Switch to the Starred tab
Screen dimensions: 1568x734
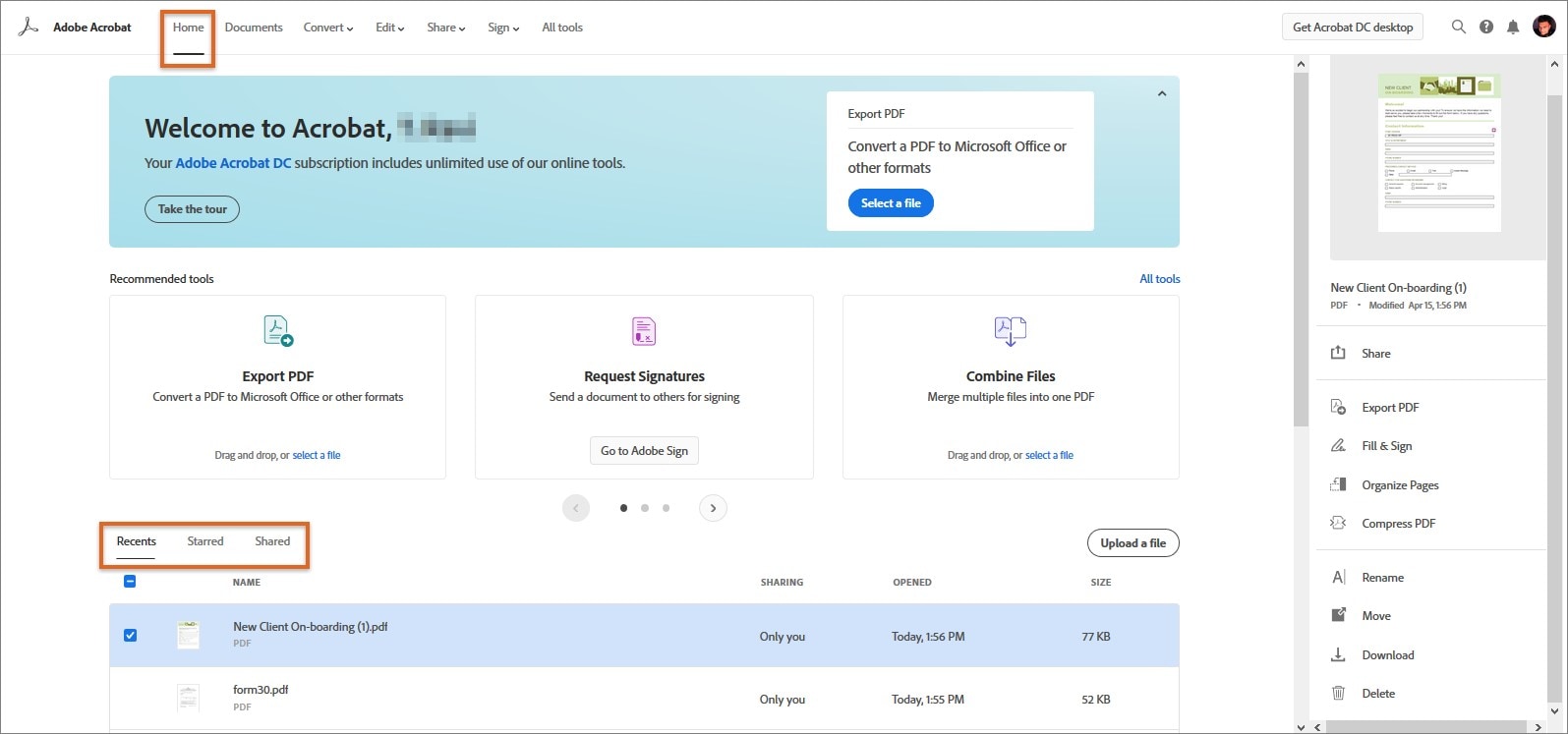(x=205, y=541)
